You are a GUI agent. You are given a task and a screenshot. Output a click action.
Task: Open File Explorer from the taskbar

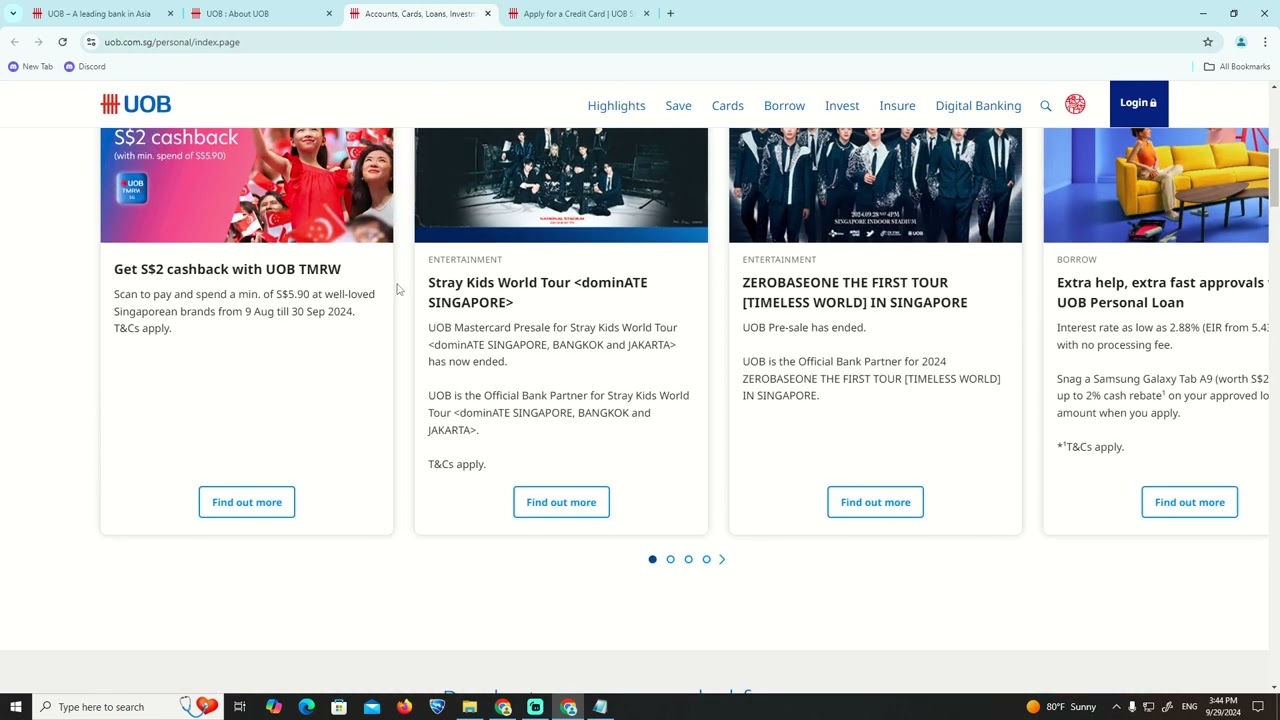point(470,707)
